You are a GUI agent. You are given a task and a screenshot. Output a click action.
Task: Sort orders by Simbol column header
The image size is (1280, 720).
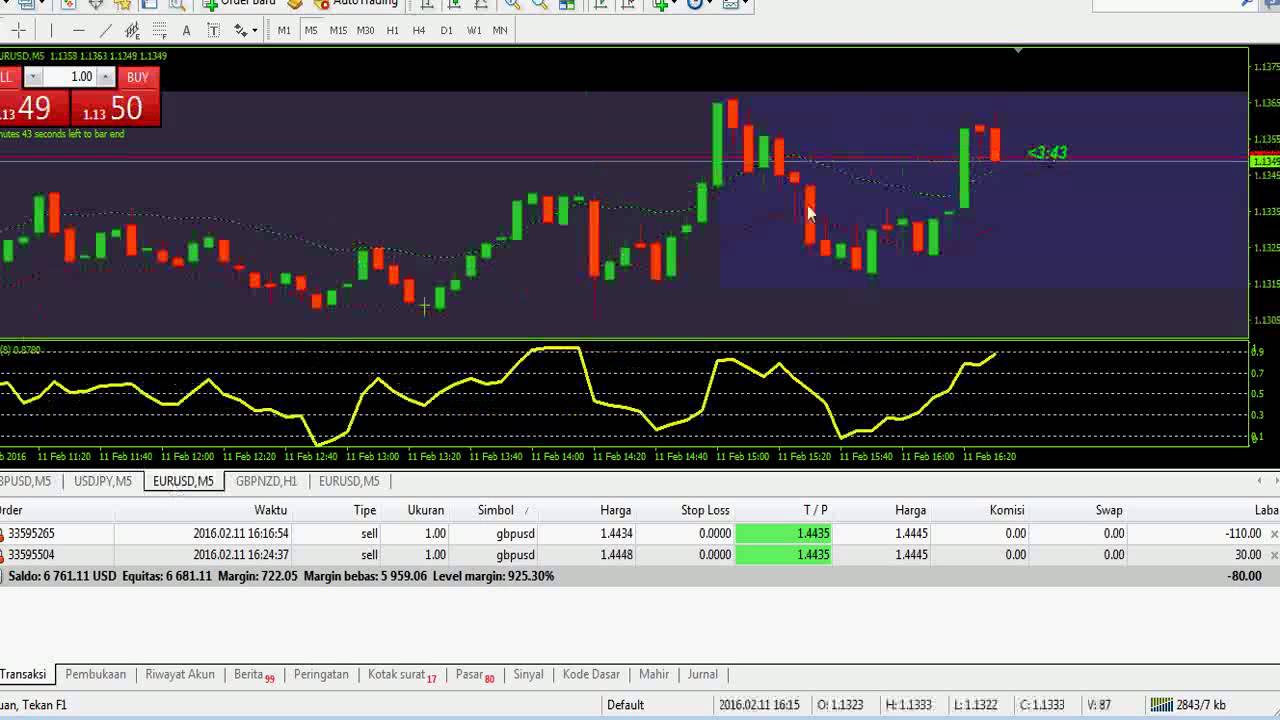[495, 510]
